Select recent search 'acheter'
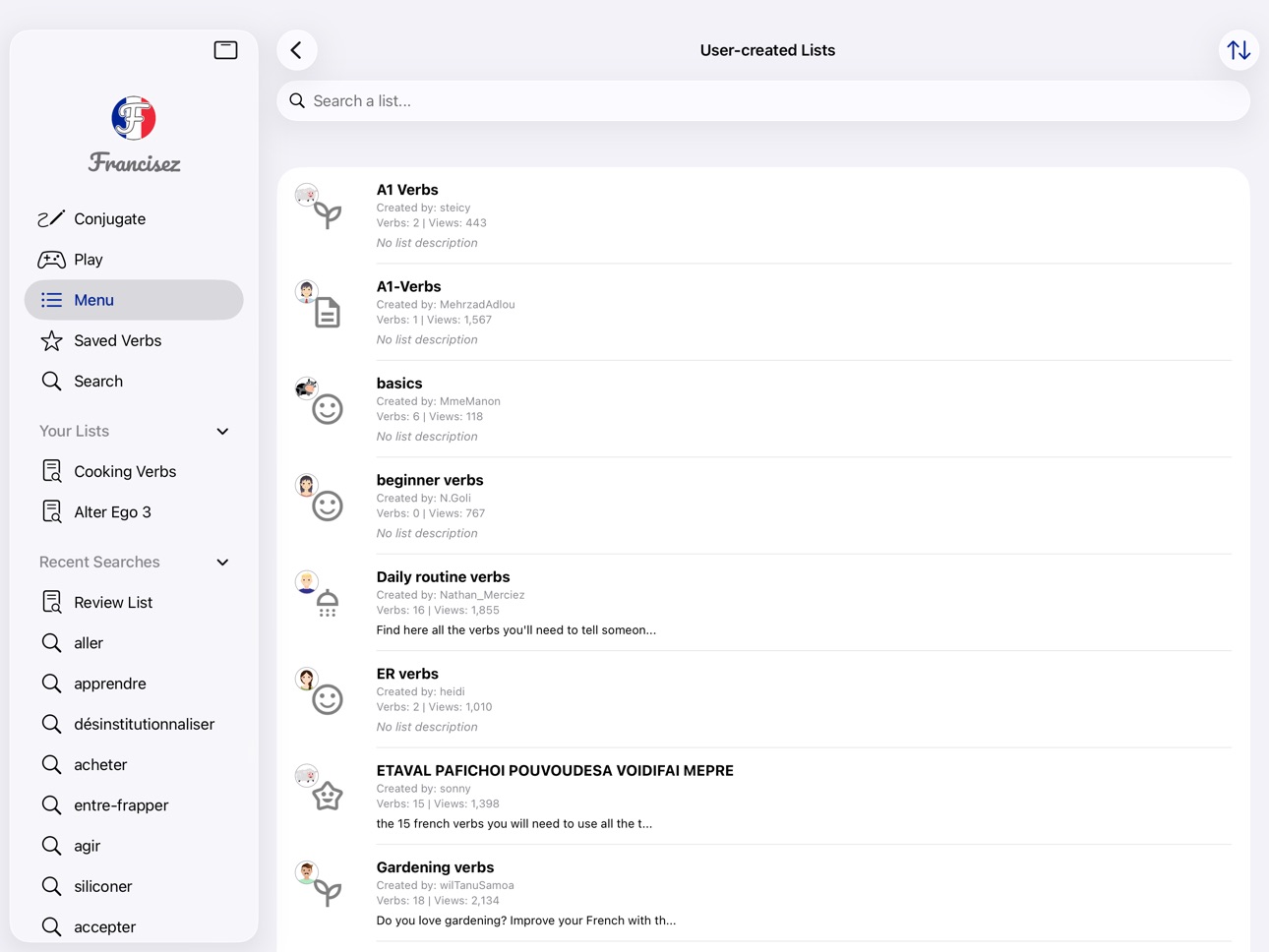This screenshot has height=952, width=1269. point(134,764)
